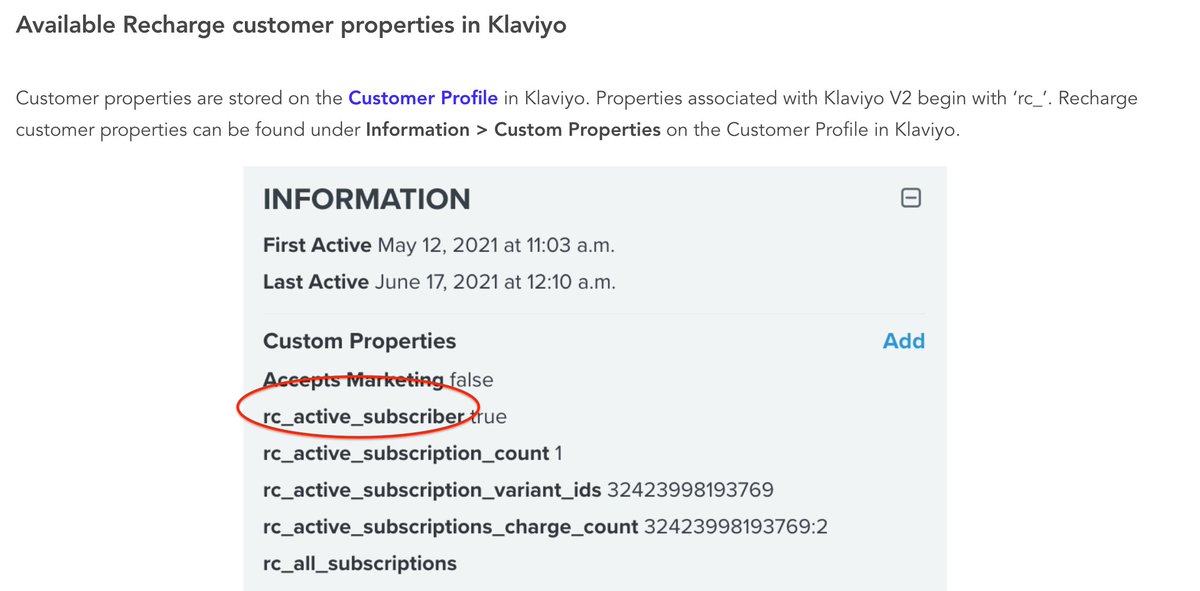This screenshot has width=1200, height=591.
Task: Select the 'Custom Properties' heading
Action: [359, 341]
